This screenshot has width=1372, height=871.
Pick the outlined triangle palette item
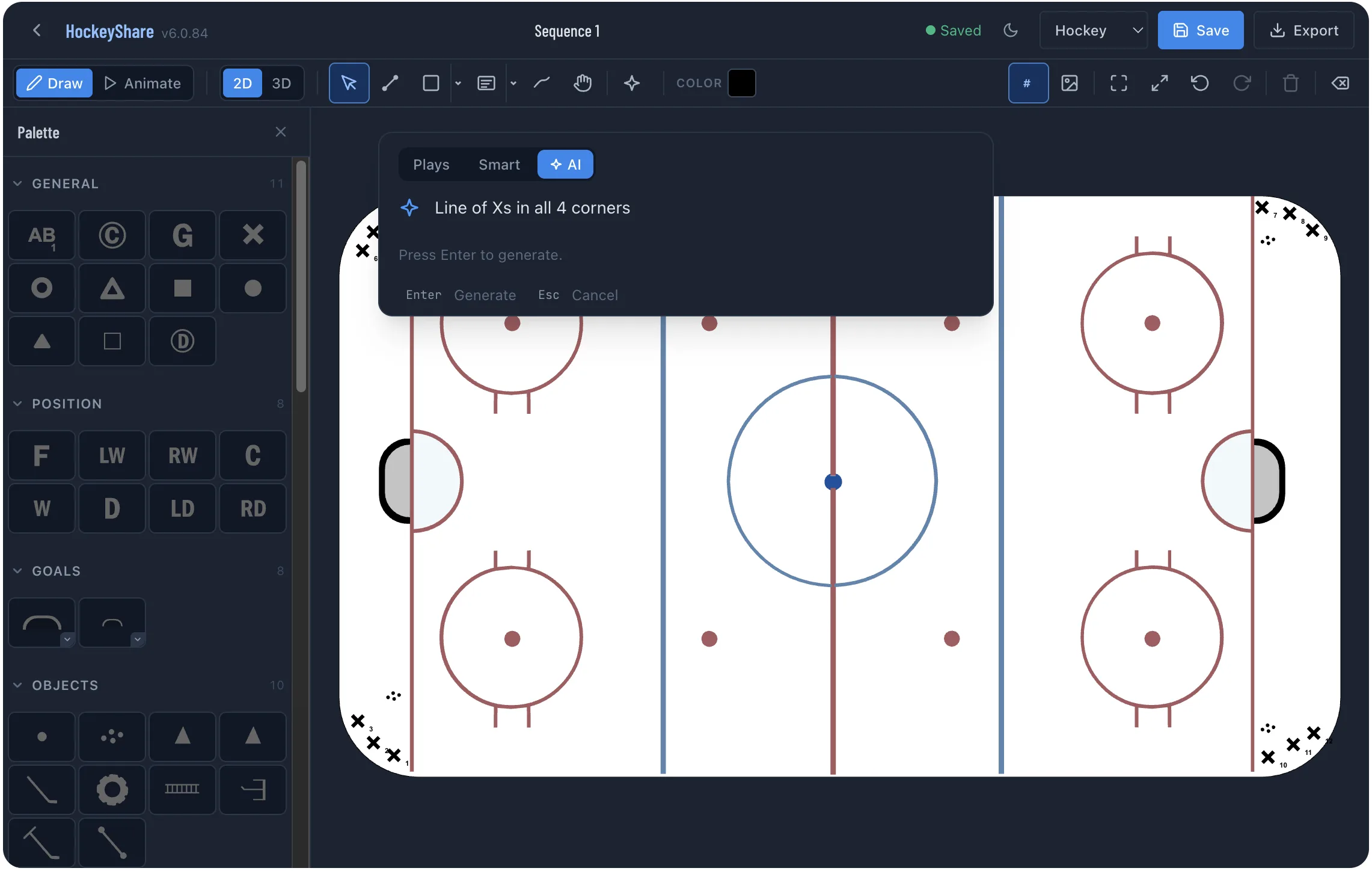(x=112, y=288)
